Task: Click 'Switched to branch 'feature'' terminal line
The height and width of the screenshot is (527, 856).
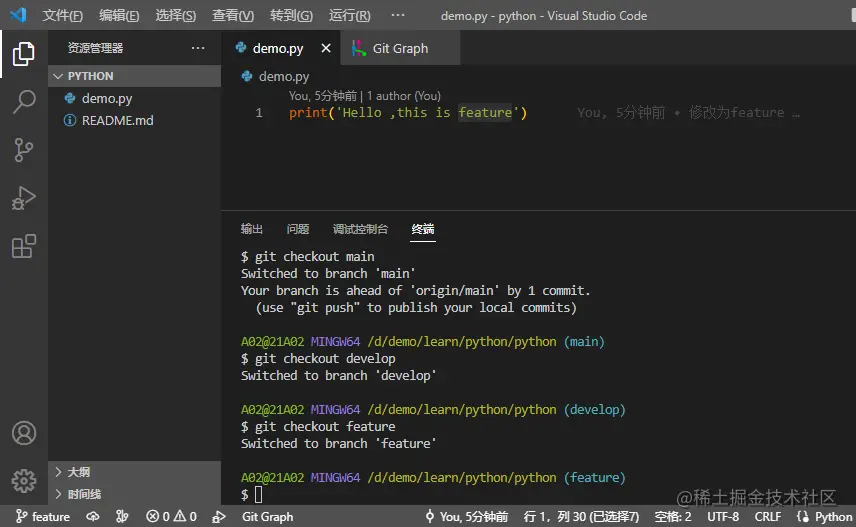Action: click(338, 443)
